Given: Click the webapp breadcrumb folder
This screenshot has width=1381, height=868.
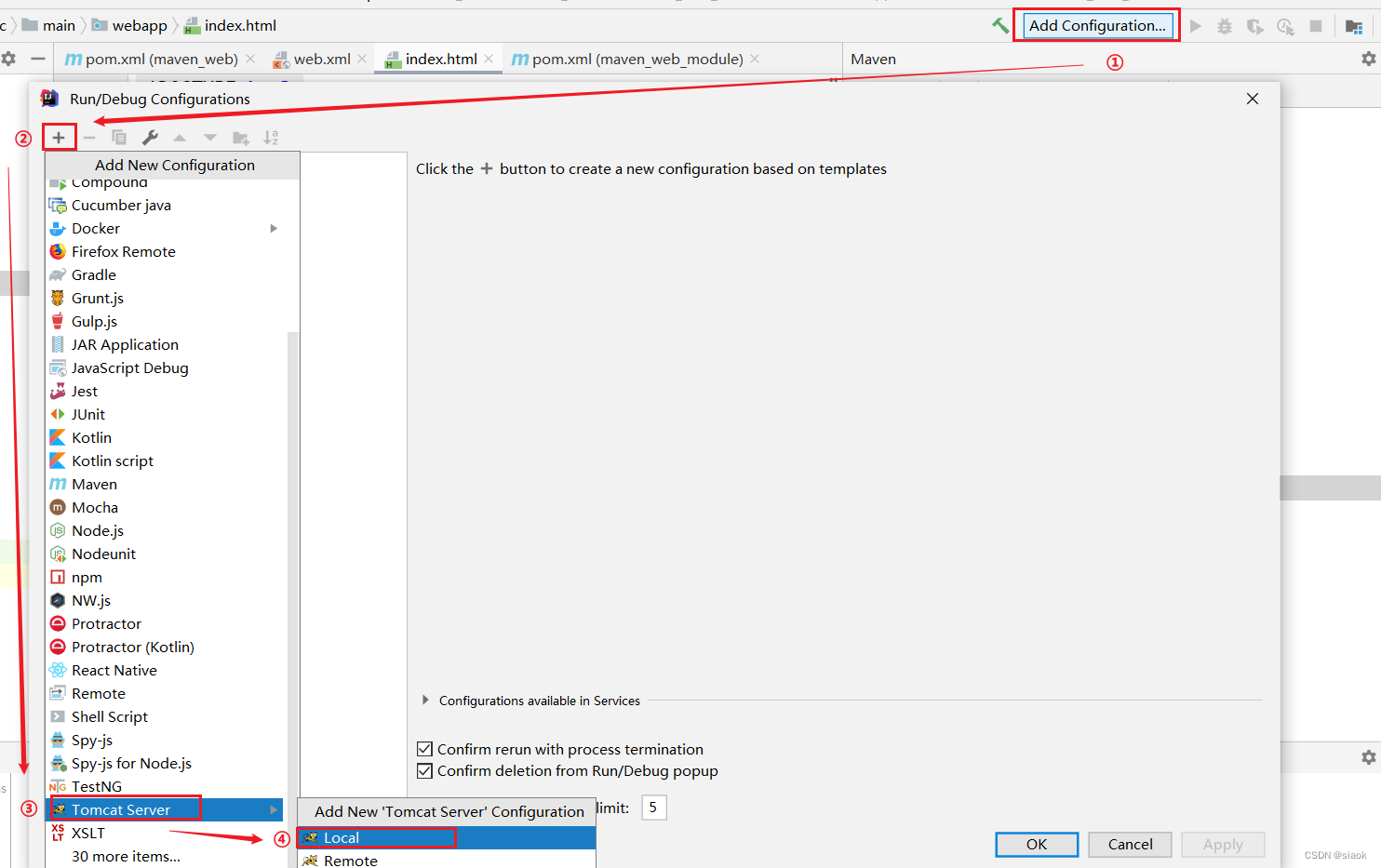Looking at the screenshot, I should click(x=129, y=25).
